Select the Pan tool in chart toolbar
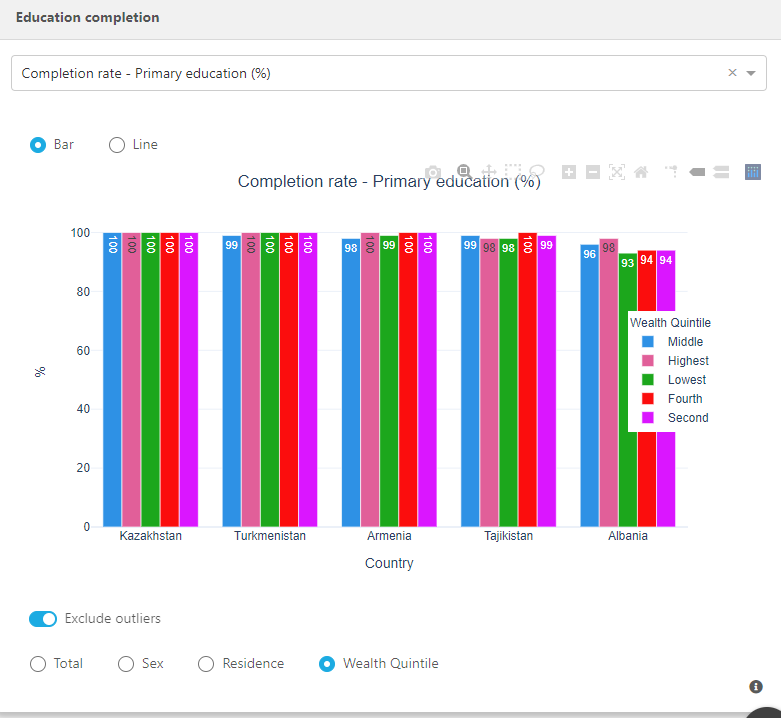Image resolution: width=781 pixels, height=718 pixels. [489, 172]
